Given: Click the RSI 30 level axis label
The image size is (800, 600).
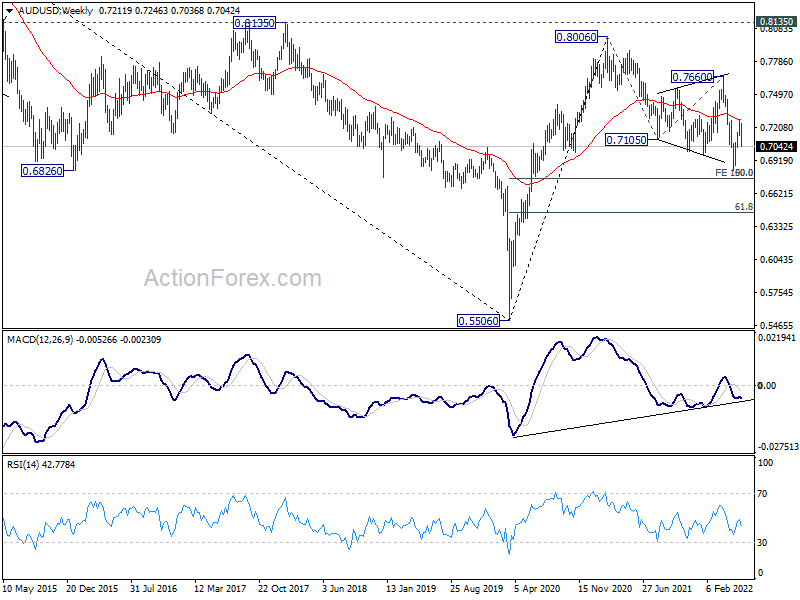Looking at the screenshot, I should [x=762, y=543].
